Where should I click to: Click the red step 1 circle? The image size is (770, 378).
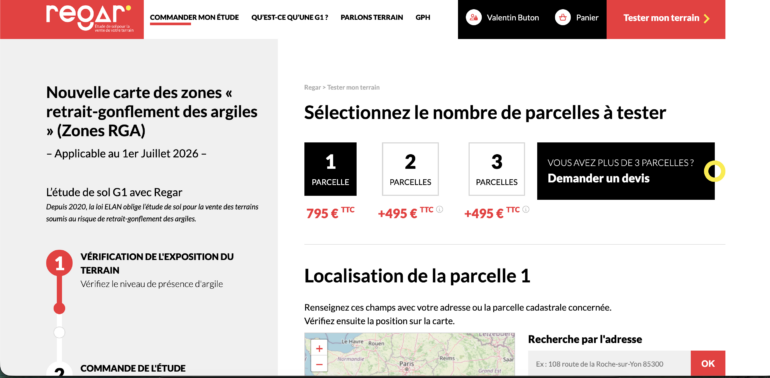point(59,264)
